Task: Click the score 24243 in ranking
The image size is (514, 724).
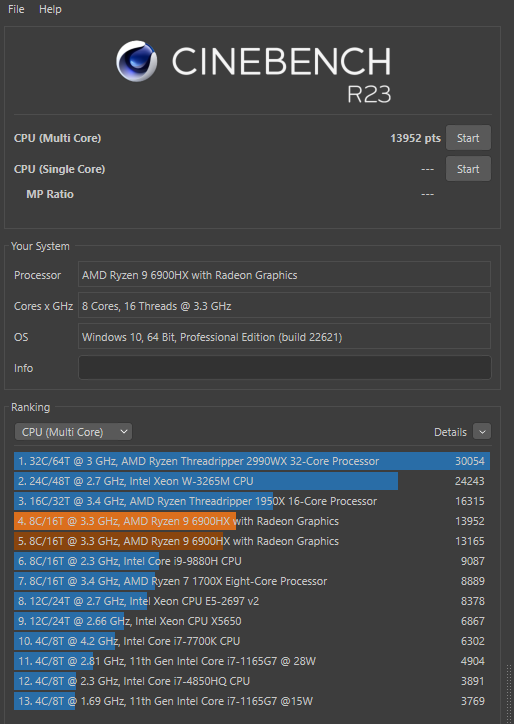Action: (x=470, y=481)
